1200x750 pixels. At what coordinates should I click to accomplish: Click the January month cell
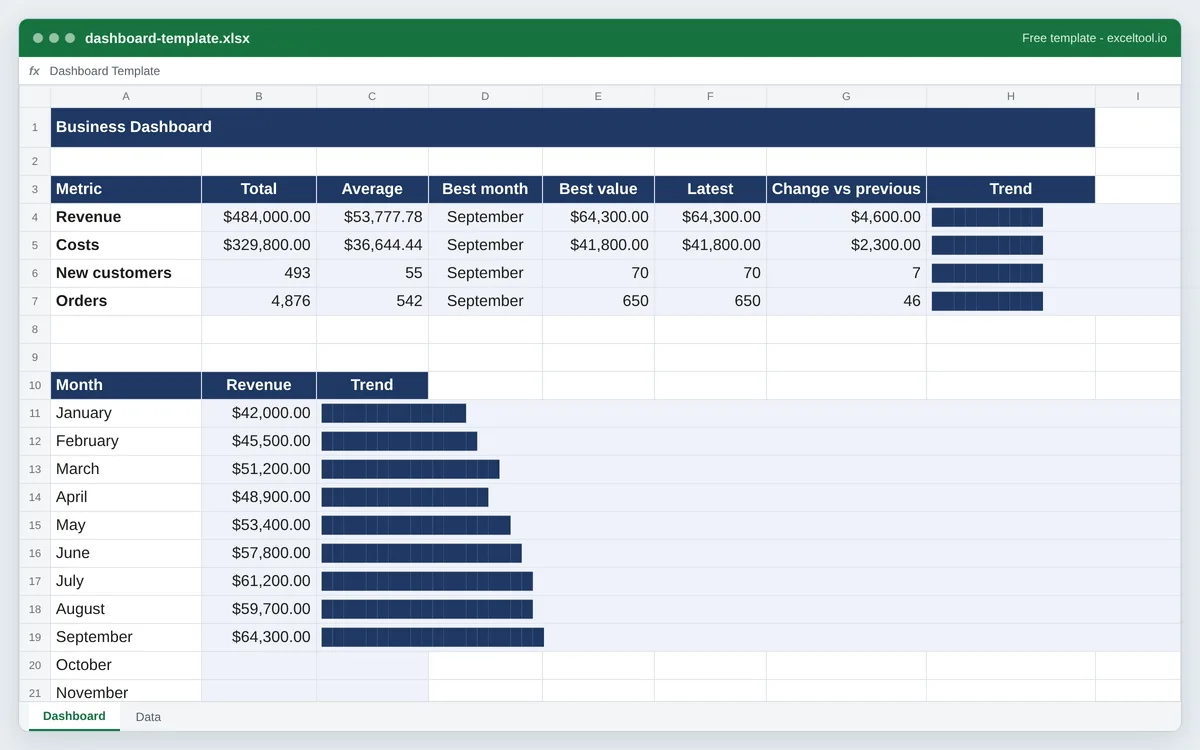click(x=126, y=413)
